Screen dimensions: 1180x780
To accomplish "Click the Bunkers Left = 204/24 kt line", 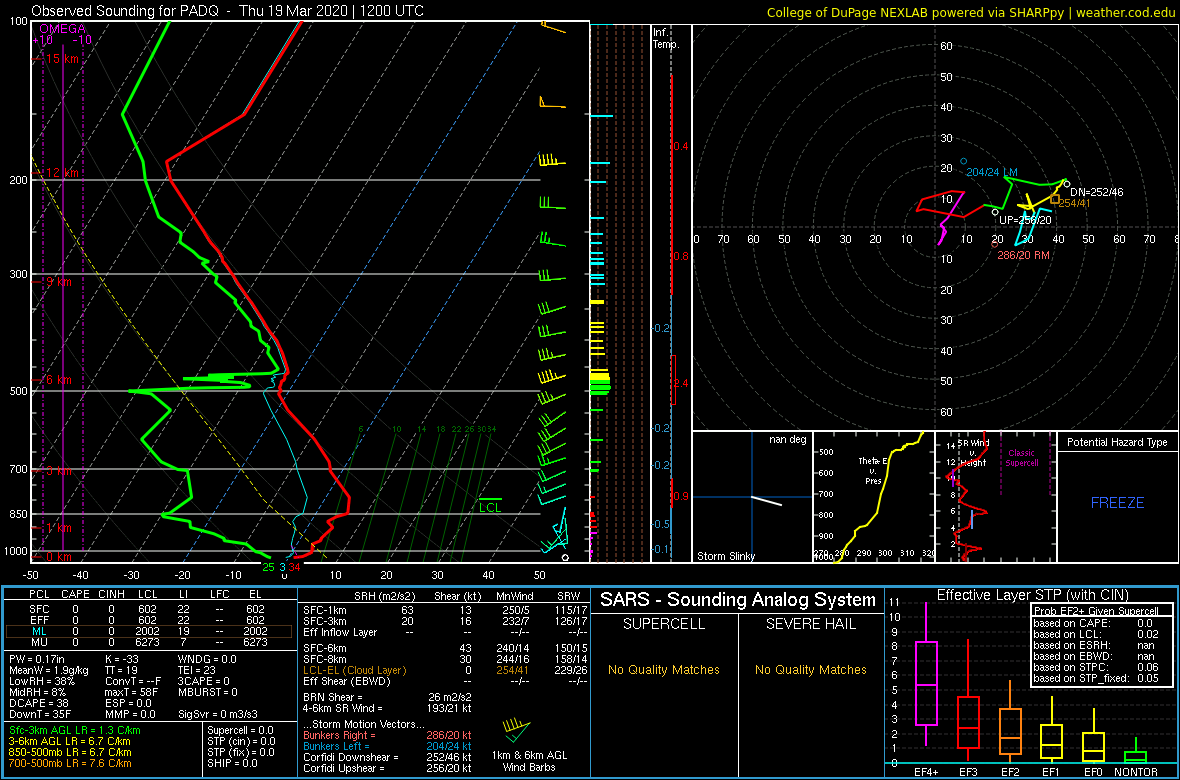I will (x=388, y=747).
